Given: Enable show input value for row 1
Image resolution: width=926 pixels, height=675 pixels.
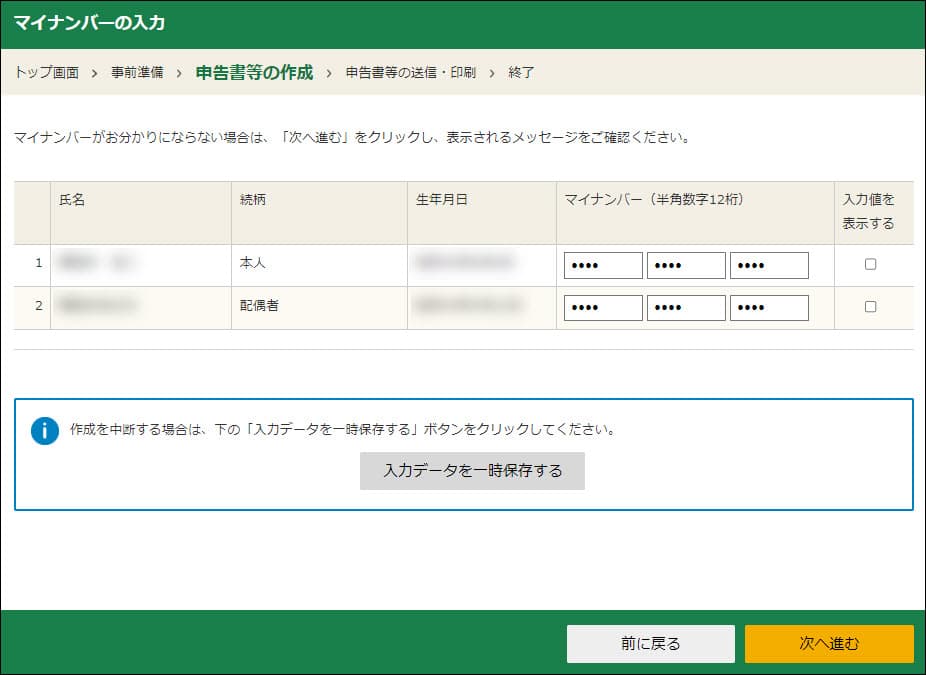Looking at the screenshot, I should pyautogui.click(x=870, y=264).
